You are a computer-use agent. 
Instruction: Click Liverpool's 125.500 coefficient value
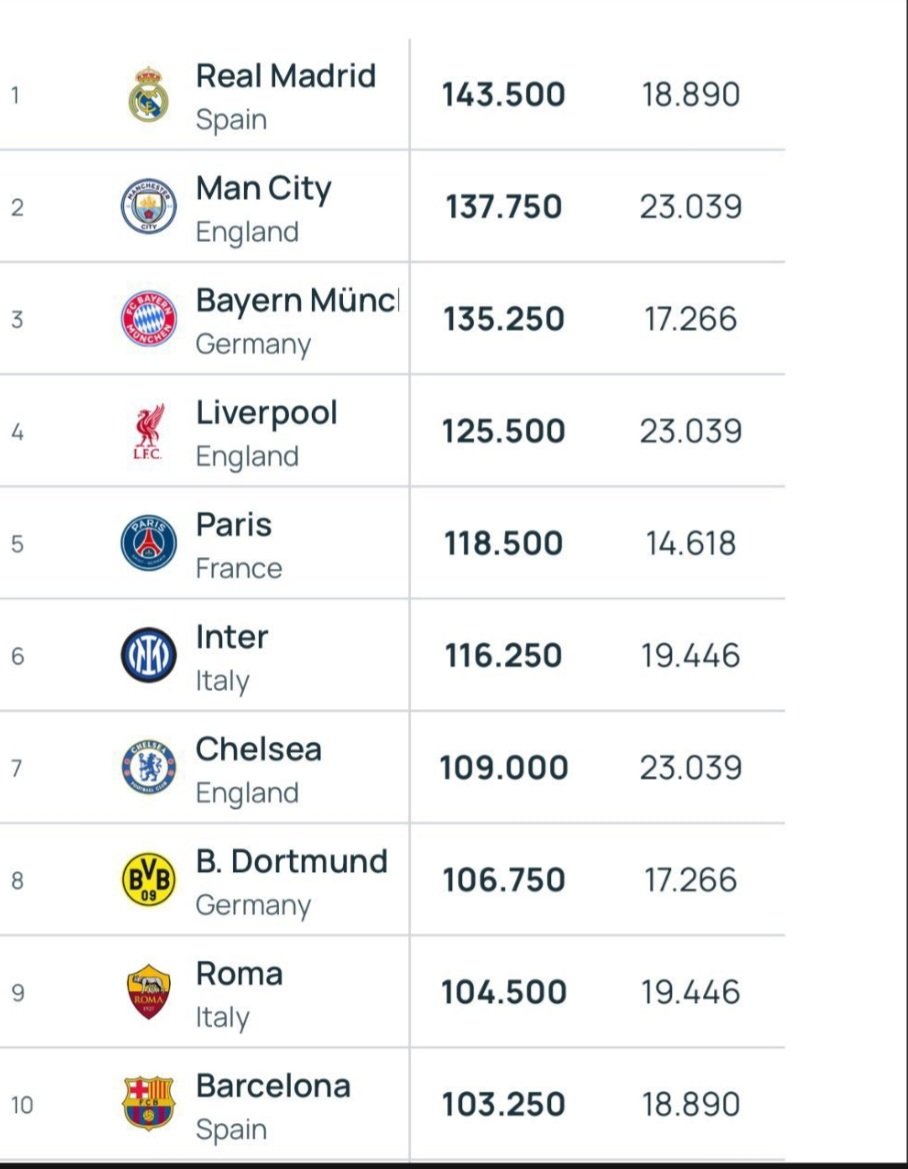[x=503, y=432]
